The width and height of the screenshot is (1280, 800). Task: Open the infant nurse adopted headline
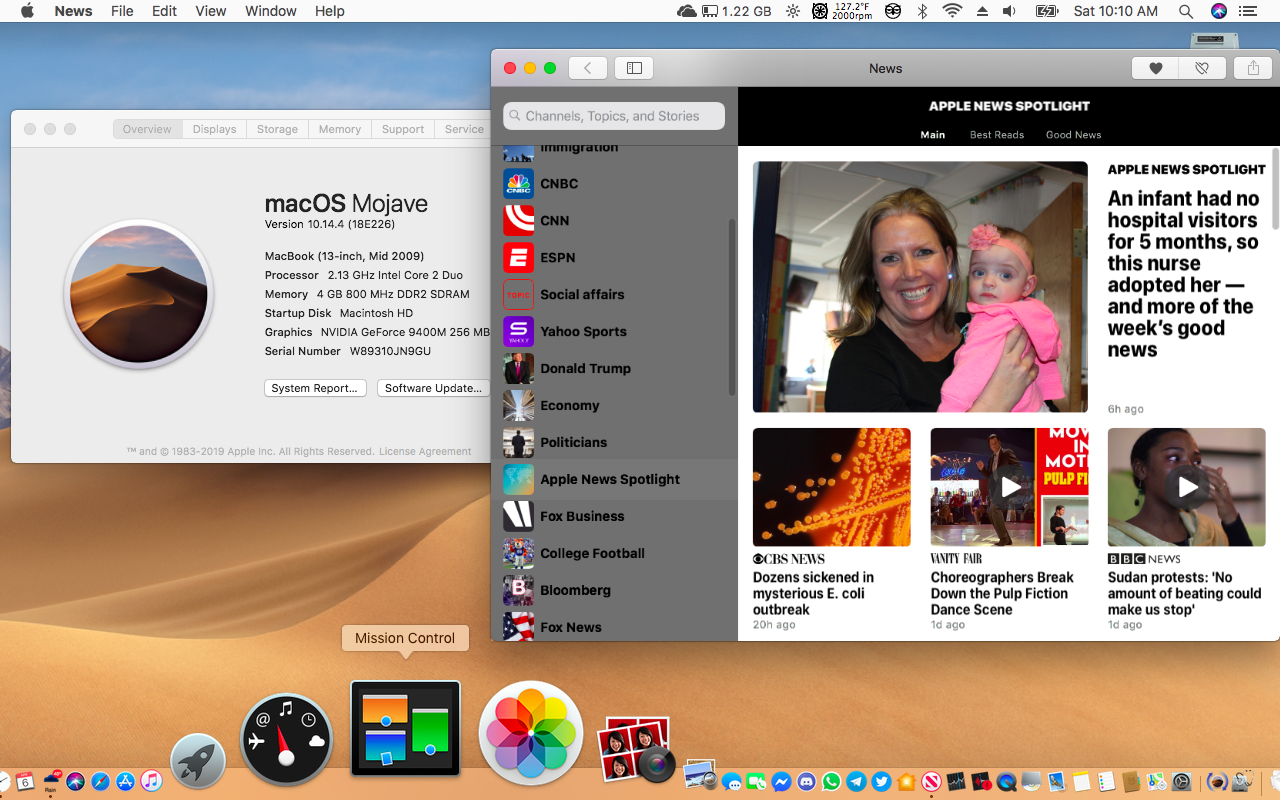(x=1183, y=274)
